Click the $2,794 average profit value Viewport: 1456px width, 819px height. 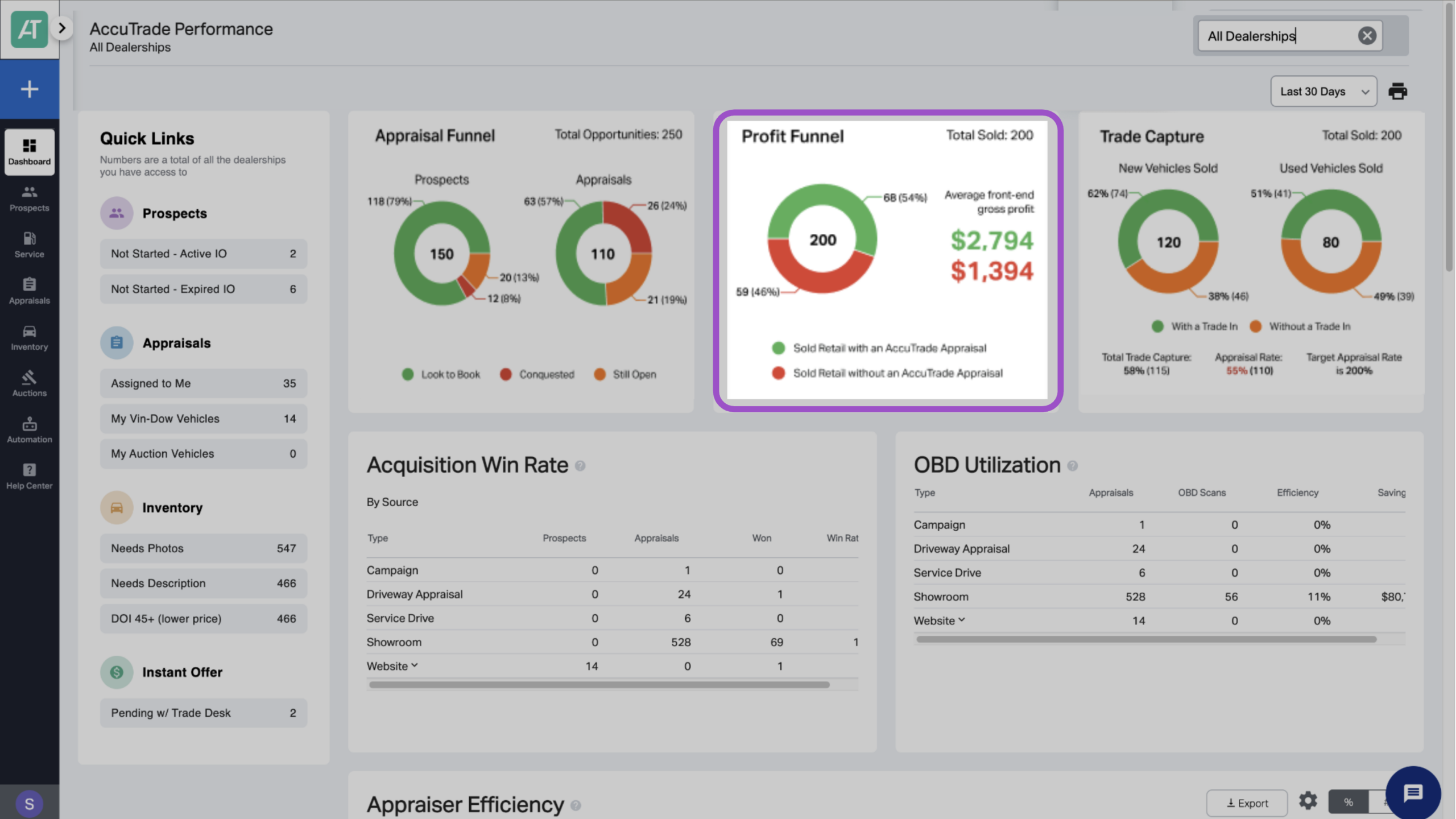(992, 241)
